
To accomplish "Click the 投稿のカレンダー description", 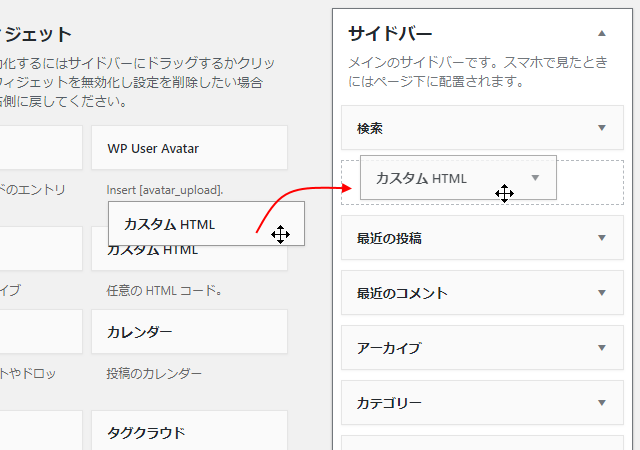I will pyautogui.click(x=154, y=373).
